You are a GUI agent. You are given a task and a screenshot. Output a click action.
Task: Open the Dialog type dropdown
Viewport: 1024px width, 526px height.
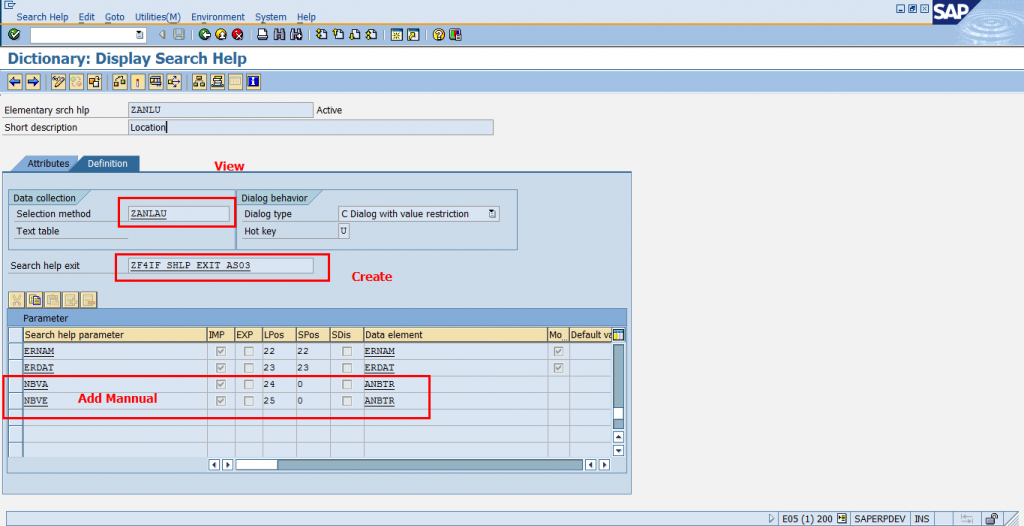pos(493,214)
